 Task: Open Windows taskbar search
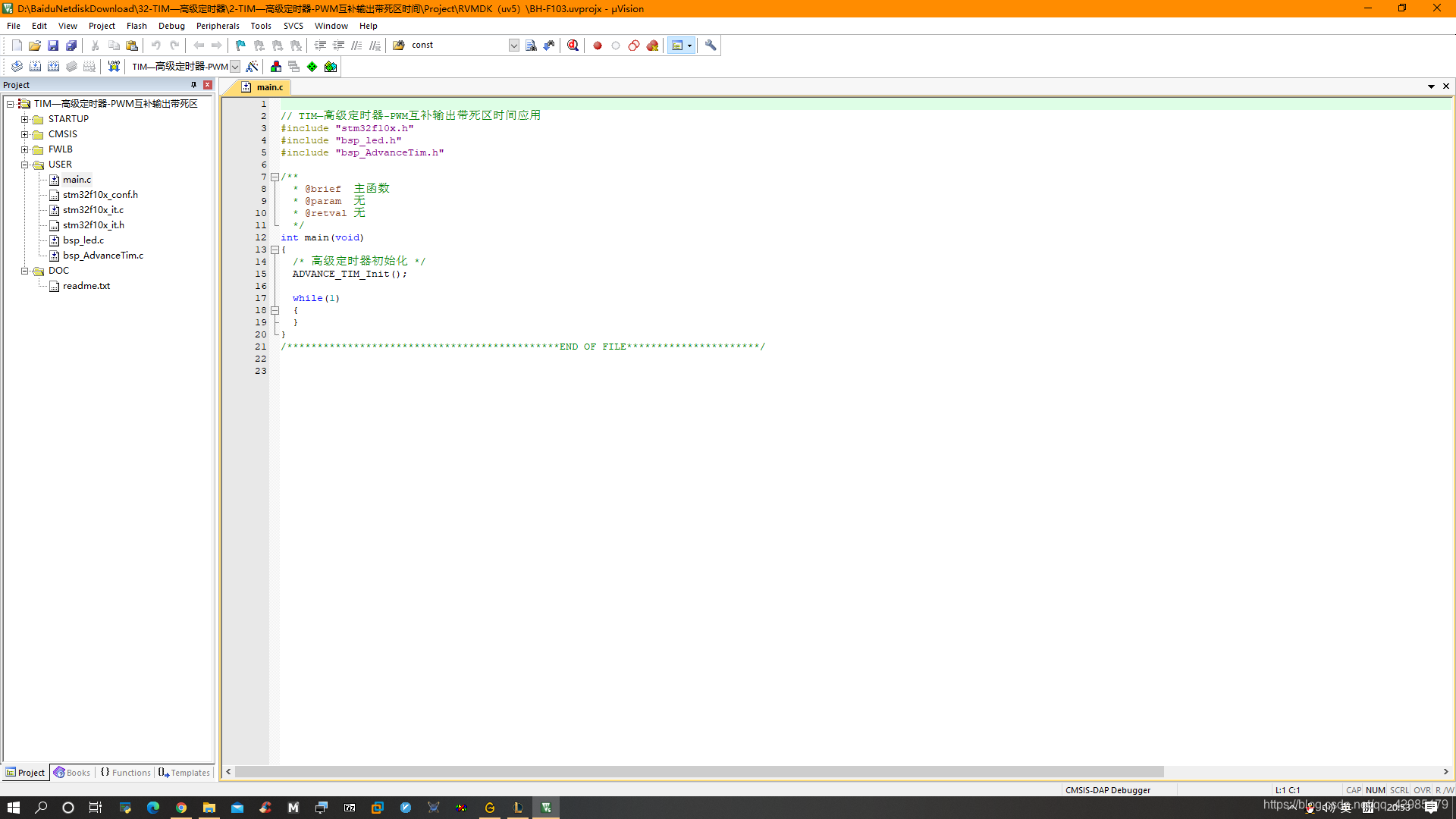tap(41, 808)
